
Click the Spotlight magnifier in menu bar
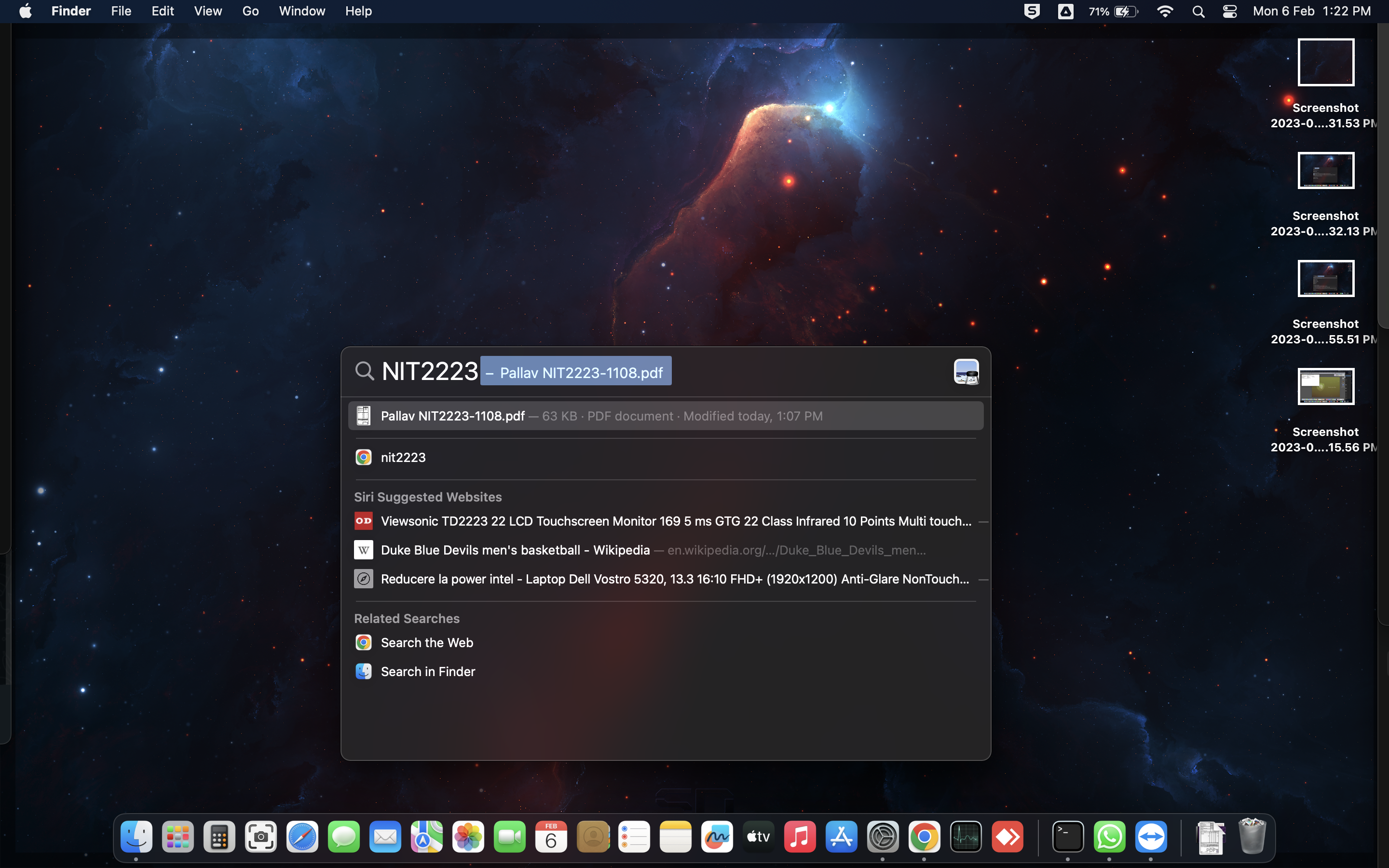coord(1198,12)
